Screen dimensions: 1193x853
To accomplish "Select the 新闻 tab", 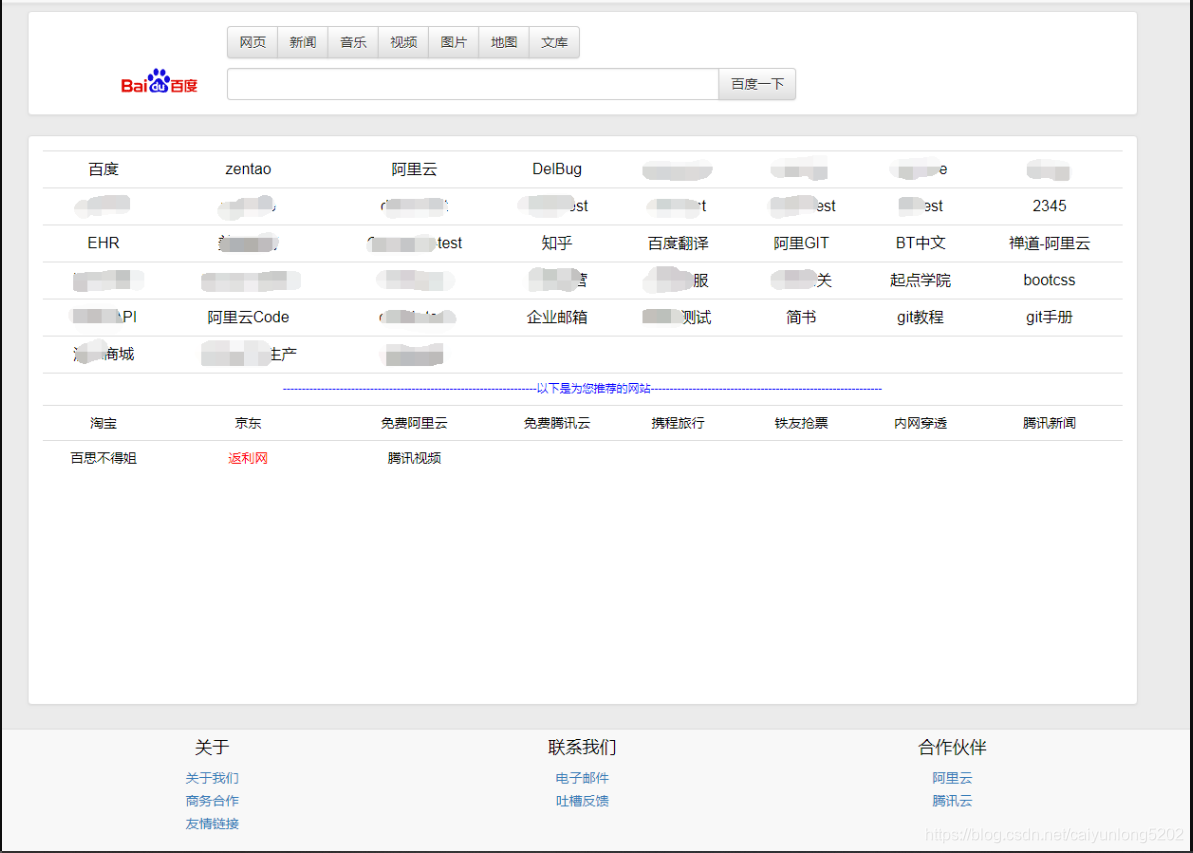I will click(303, 43).
